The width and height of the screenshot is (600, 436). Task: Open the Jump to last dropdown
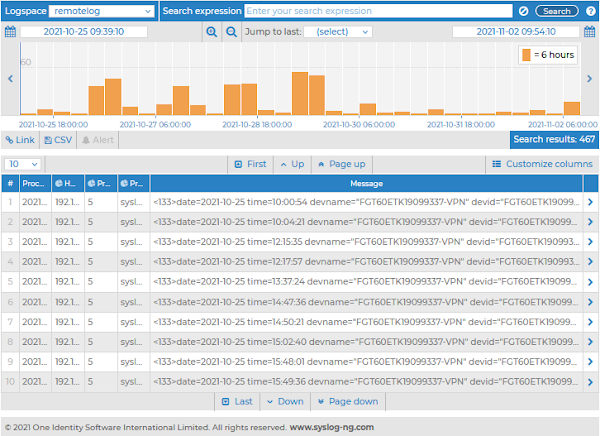tap(338, 32)
